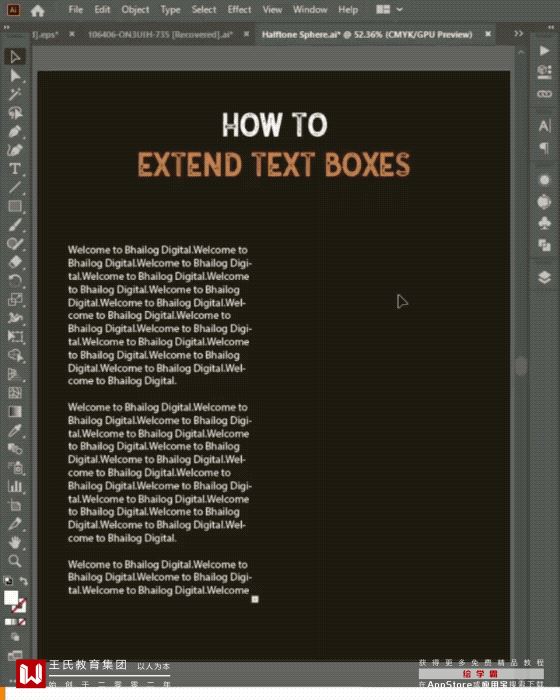Open the Character panel icon
The height and width of the screenshot is (700, 560).
(544, 126)
